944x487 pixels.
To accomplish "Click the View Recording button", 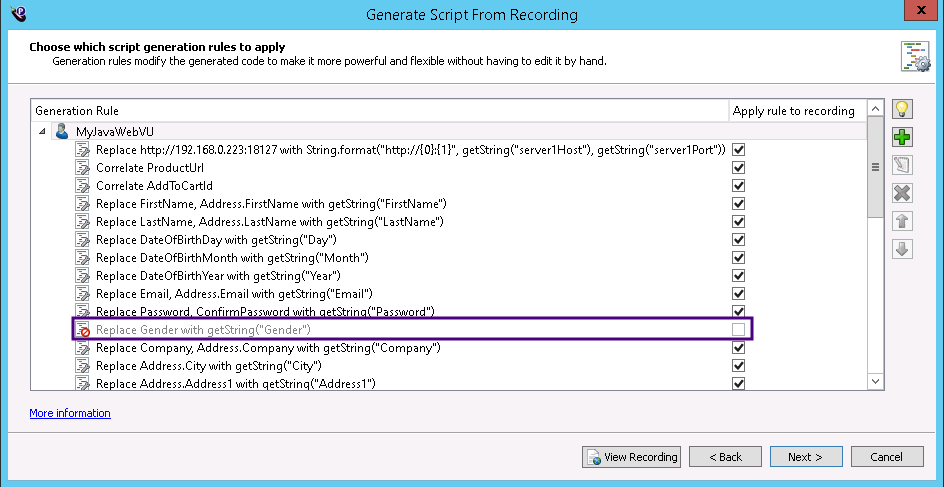I will point(631,457).
